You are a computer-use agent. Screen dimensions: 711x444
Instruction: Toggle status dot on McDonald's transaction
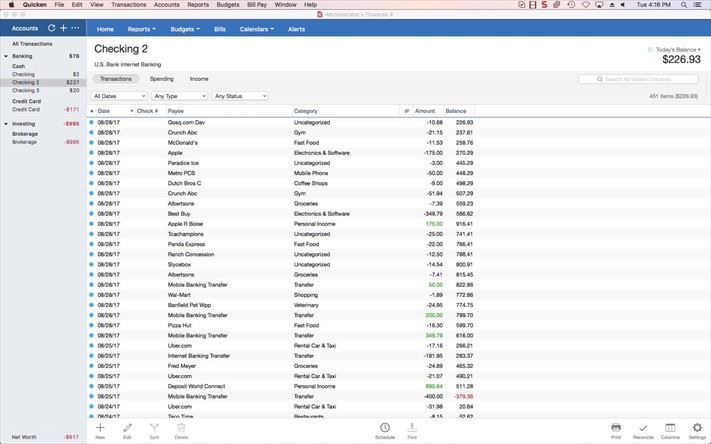[91, 143]
